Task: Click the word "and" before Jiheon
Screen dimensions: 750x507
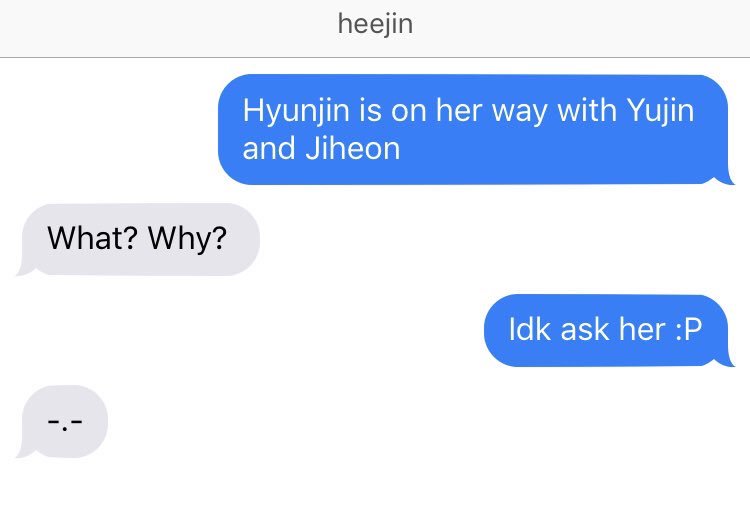Action: [x=269, y=149]
